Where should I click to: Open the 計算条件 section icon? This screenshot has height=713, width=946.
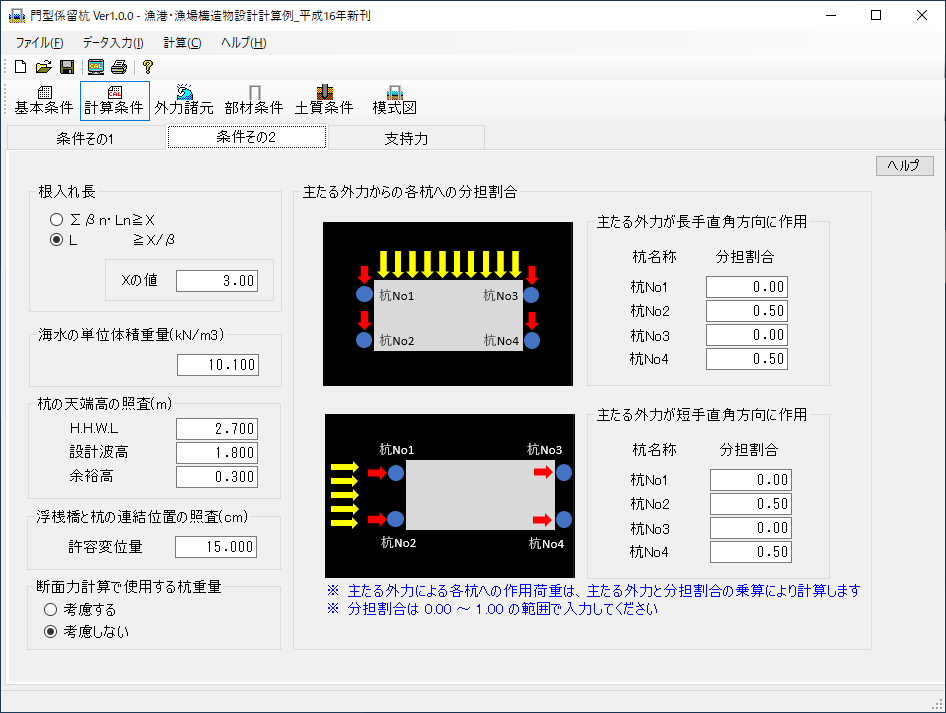115,101
